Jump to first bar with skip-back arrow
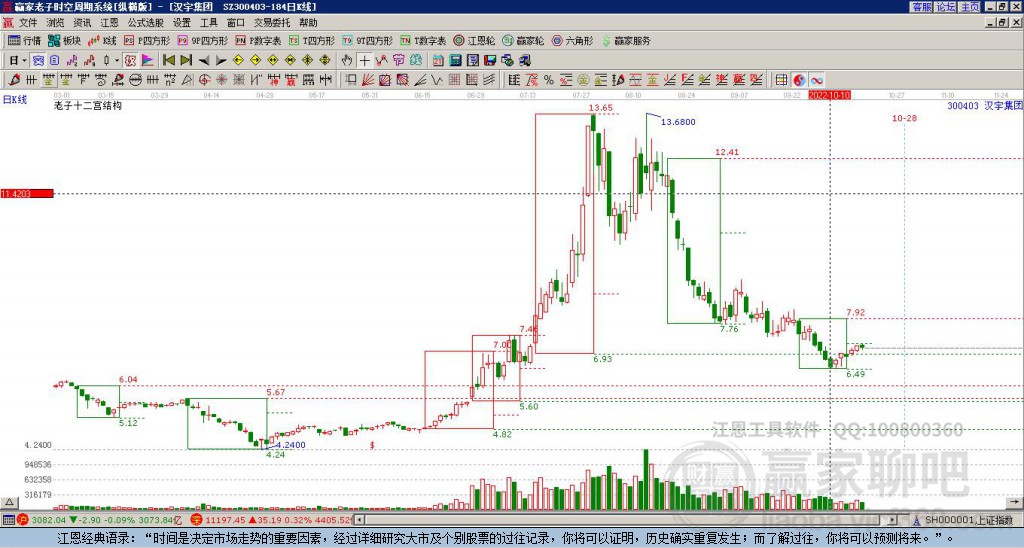This screenshot has width=1024, height=548. [168, 61]
